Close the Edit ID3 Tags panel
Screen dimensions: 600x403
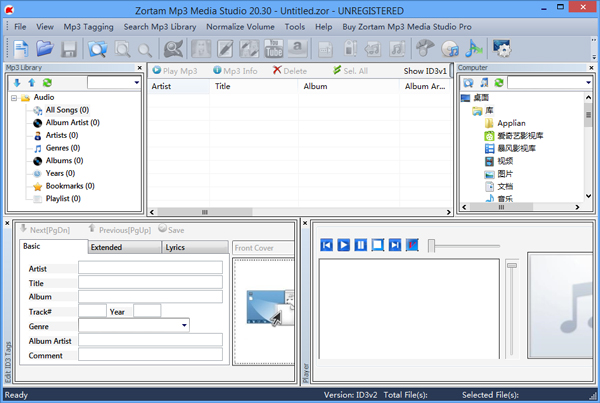point(7,223)
